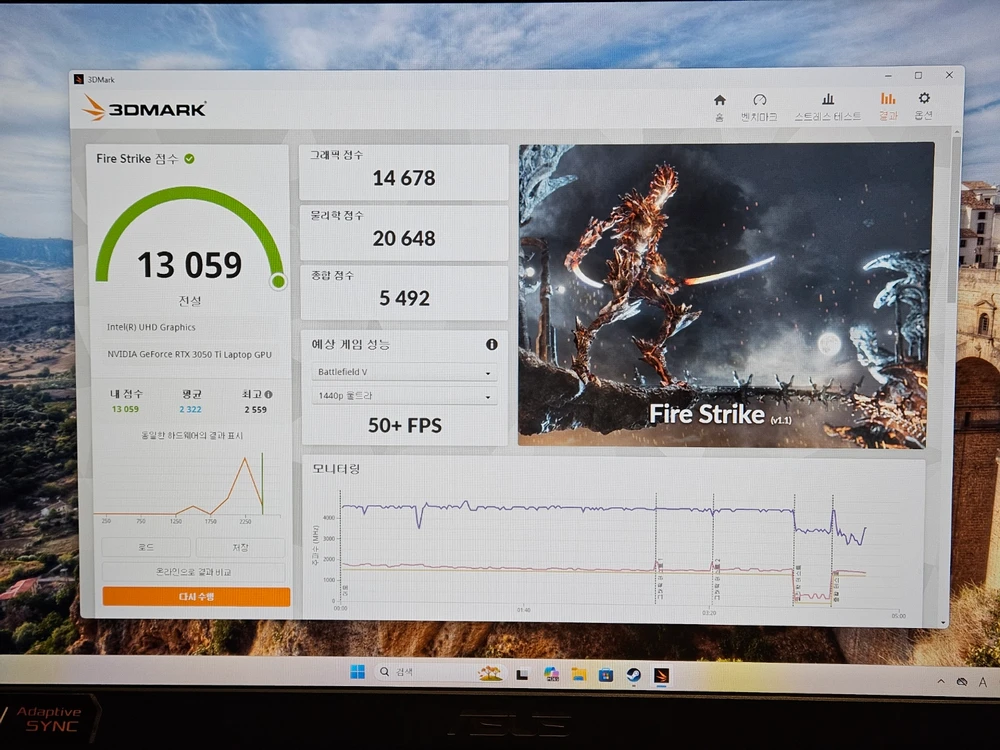Click the 그래픽 점수 14 678 score card
The height and width of the screenshot is (750, 1000).
tap(404, 172)
